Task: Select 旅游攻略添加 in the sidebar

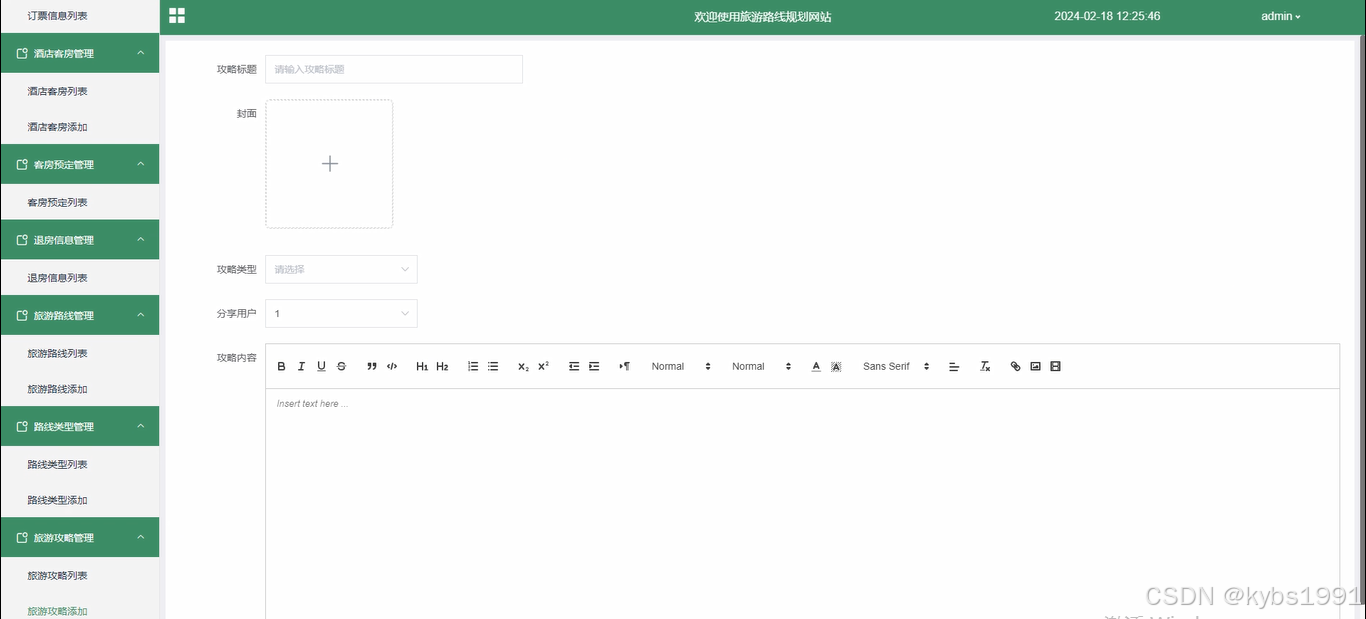Action: pos(57,611)
